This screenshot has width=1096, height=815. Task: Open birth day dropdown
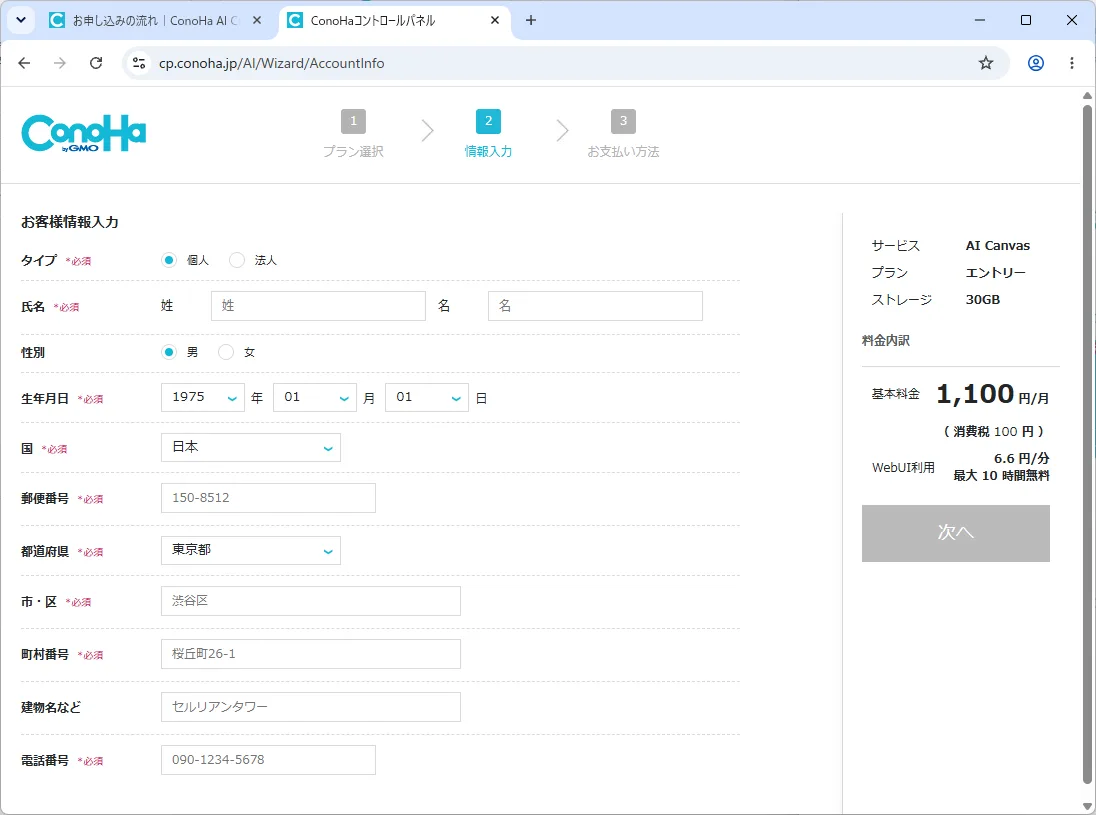tap(426, 397)
